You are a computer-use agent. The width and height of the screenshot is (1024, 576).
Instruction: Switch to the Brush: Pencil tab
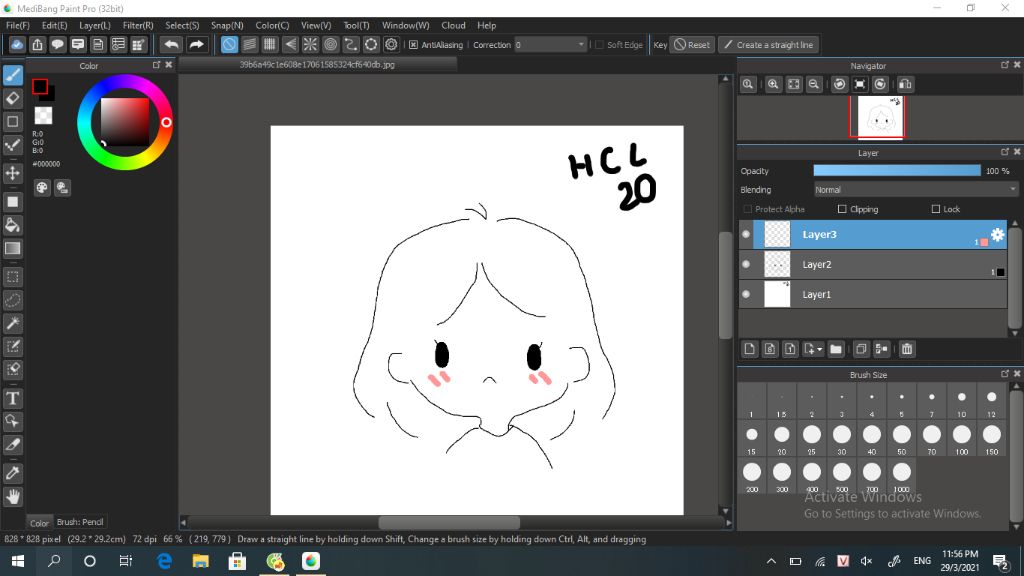point(80,522)
